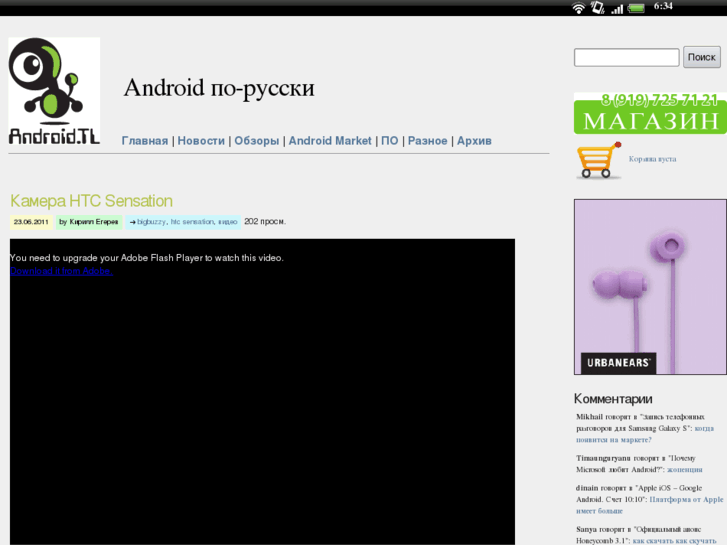Open the Обзоры menu item

tap(256, 141)
